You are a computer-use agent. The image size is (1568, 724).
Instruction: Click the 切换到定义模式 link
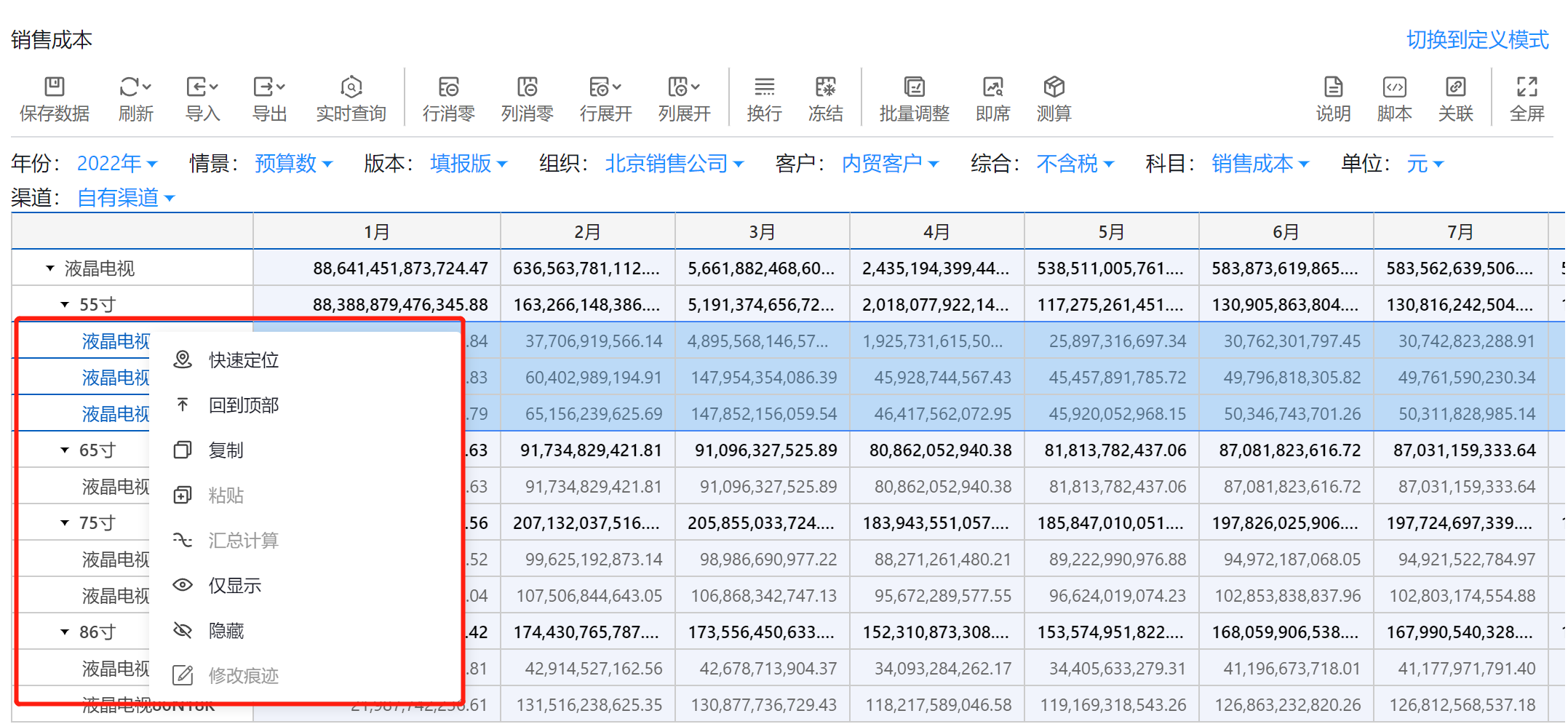point(1477,40)
